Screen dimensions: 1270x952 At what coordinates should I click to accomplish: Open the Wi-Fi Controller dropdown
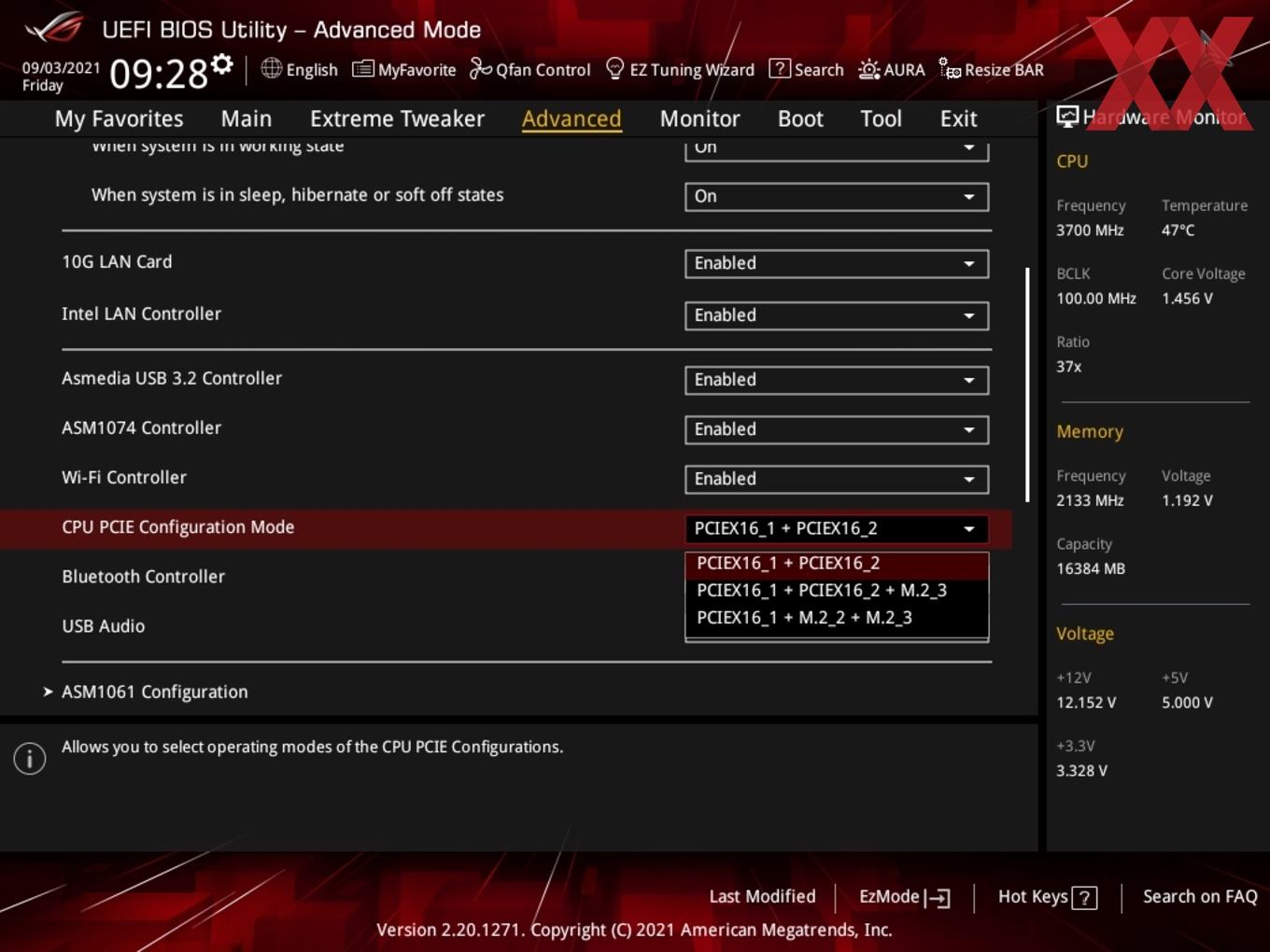837,479
